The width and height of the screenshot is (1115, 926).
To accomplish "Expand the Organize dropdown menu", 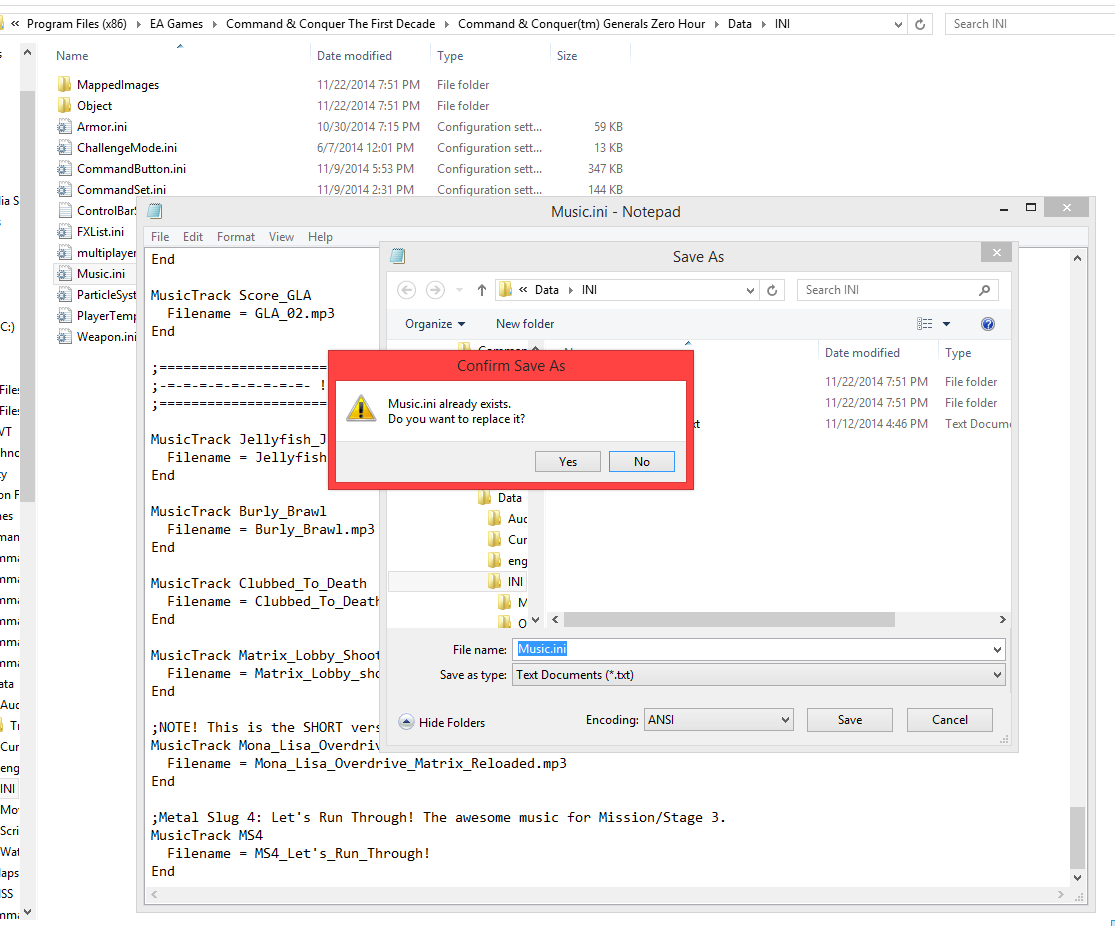I will (435, 324).
